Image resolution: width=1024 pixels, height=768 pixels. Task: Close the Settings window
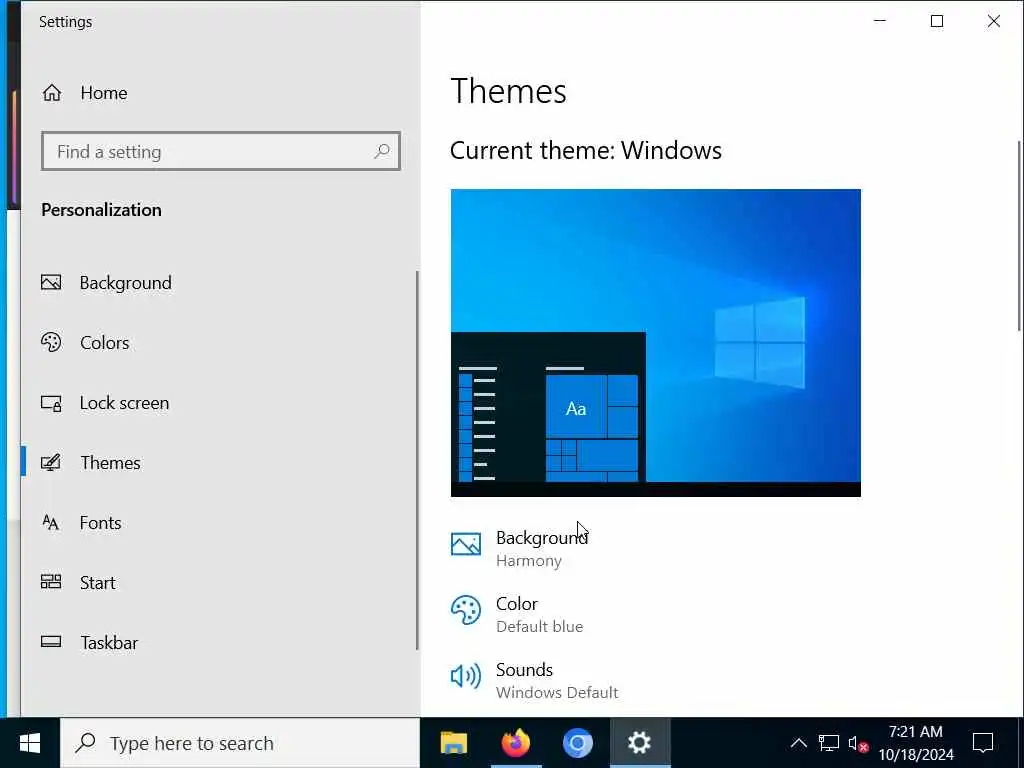click(x=993, y=21)
